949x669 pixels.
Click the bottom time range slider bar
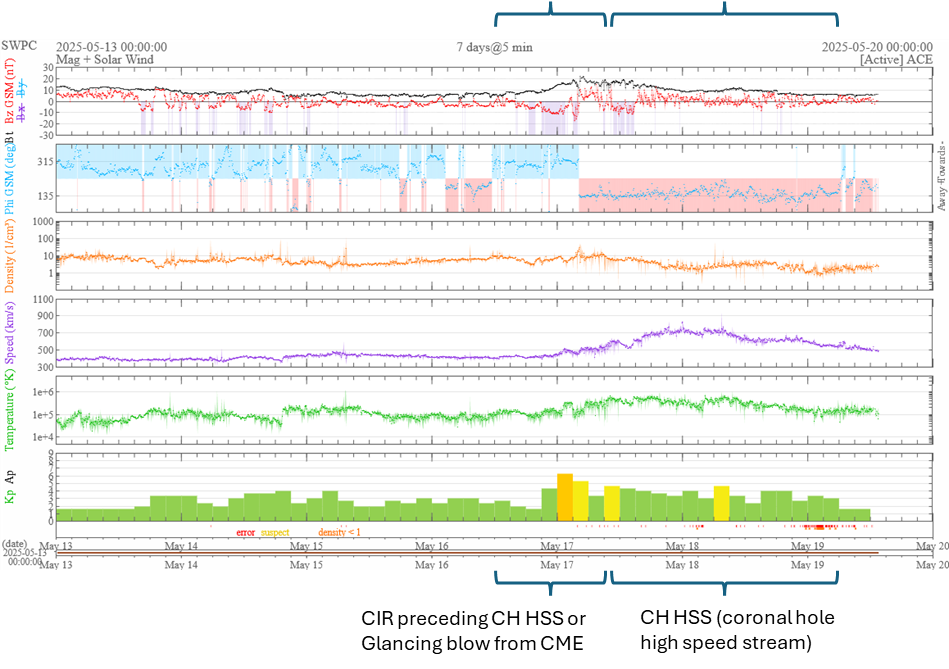coord(467,553)
